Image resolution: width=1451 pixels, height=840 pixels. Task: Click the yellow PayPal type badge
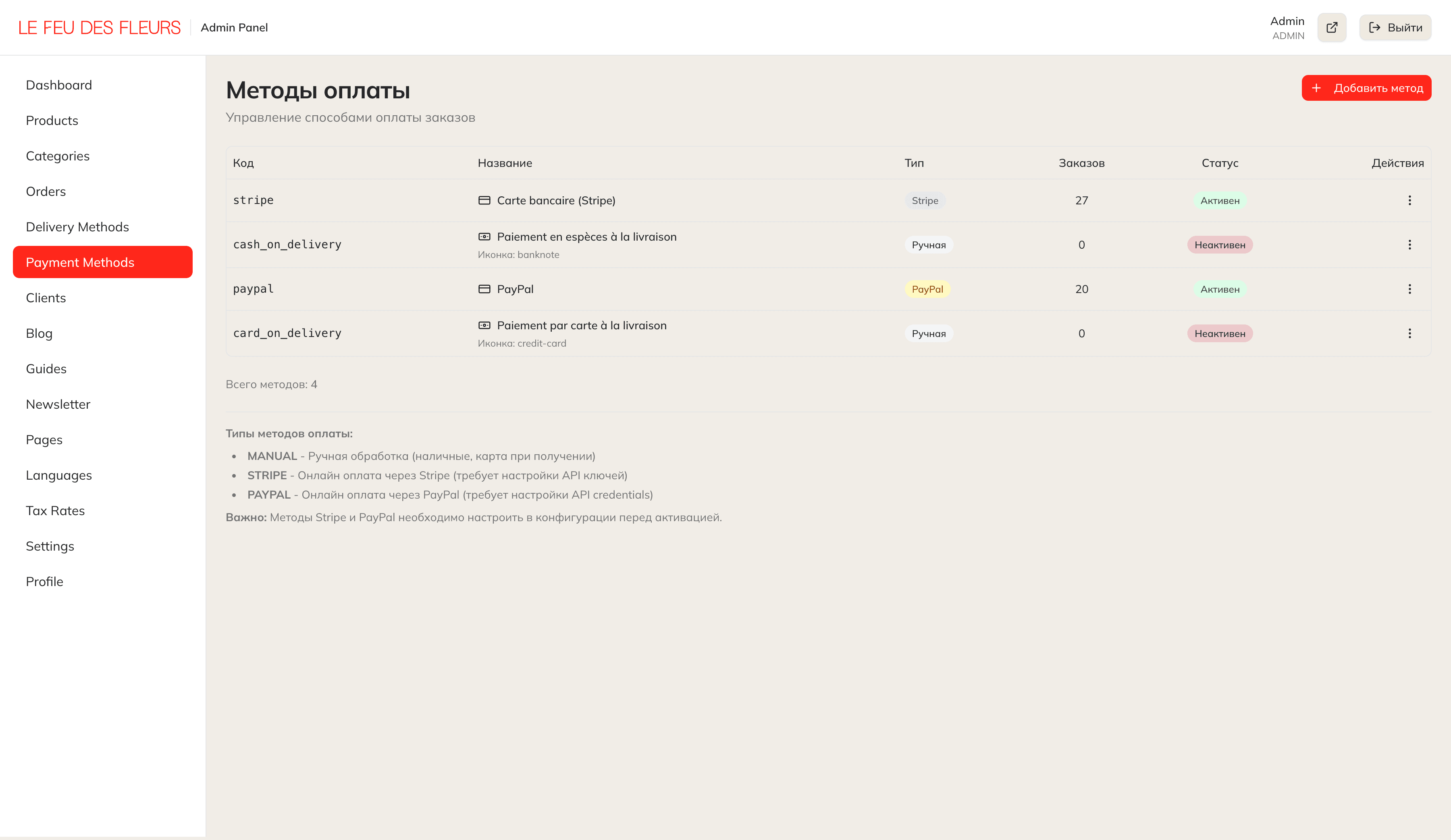coord(927,289)
